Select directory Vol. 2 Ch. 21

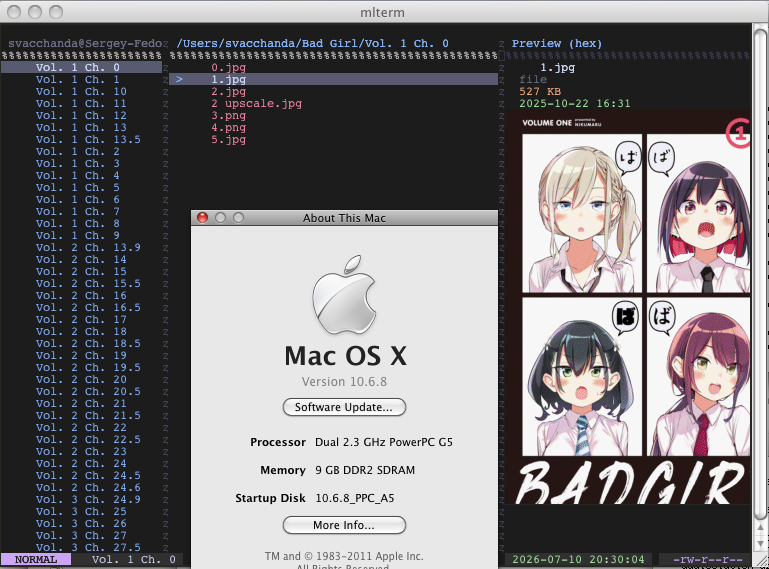pos(81,404)
